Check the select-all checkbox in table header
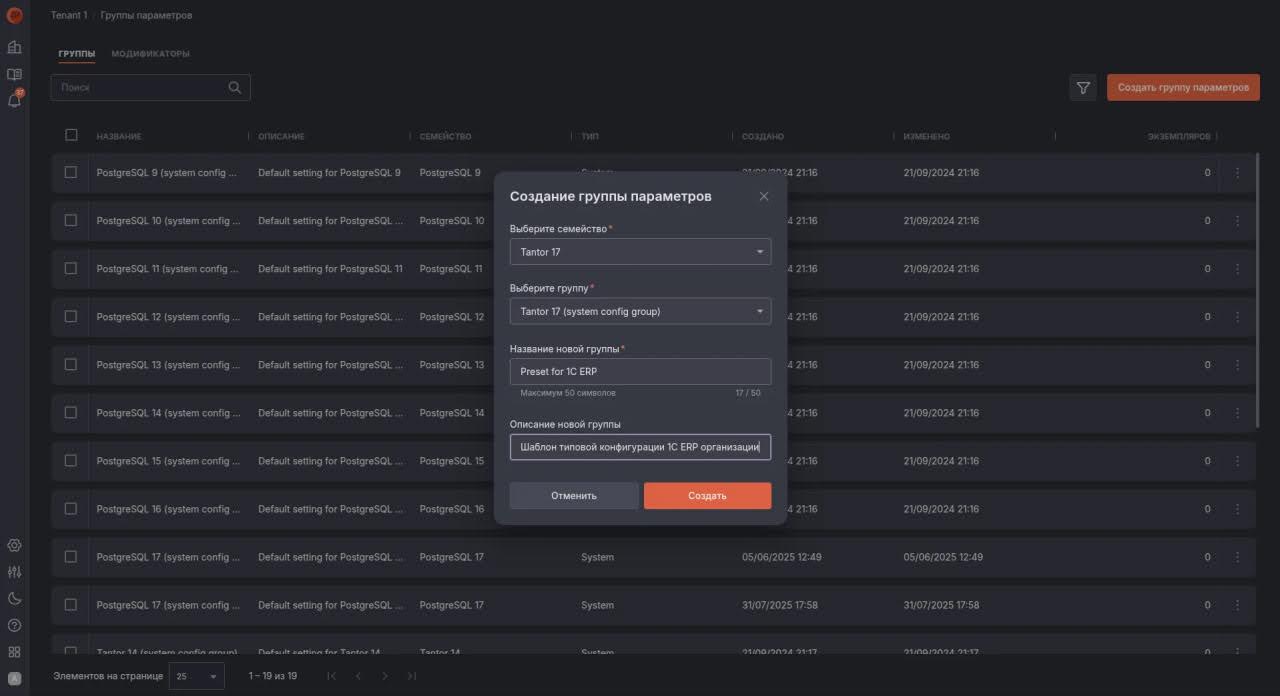The height and width of the screenshot is (696, 1280). click(70, 135)
